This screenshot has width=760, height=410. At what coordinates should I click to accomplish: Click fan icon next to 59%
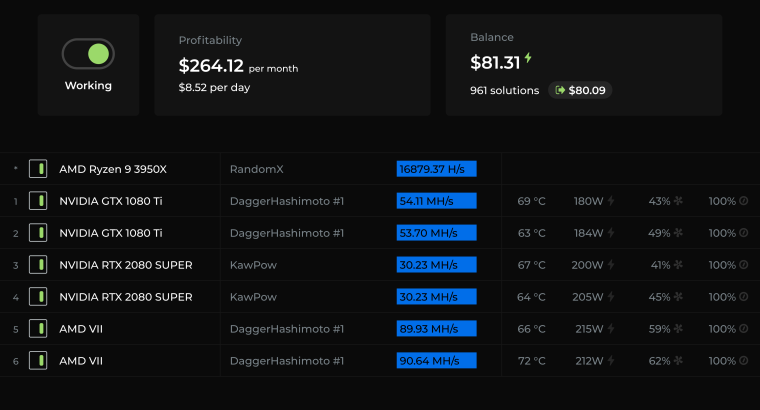(x=678, y=329)
